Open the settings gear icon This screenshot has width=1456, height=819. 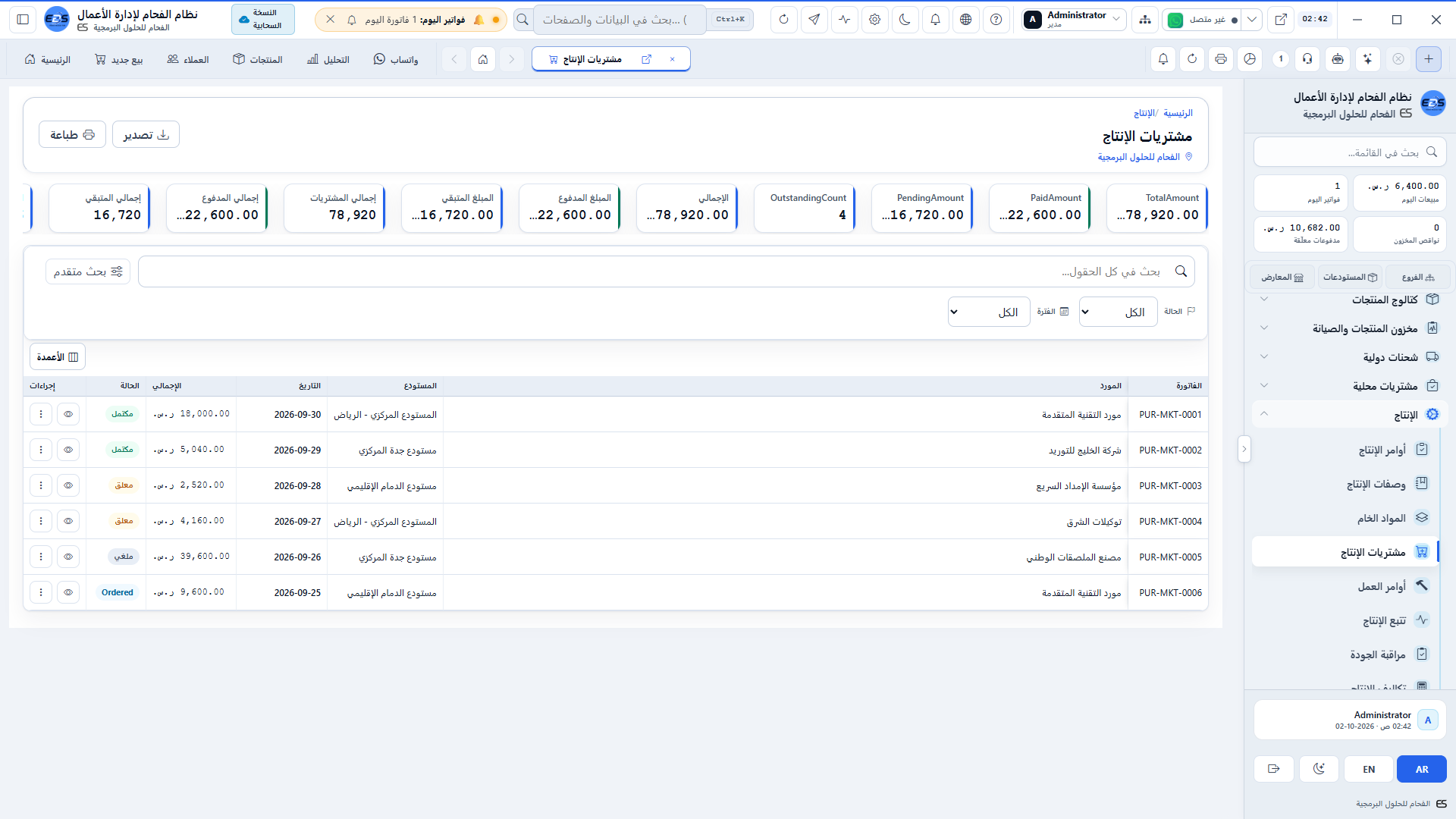click(x=875, y=20)
